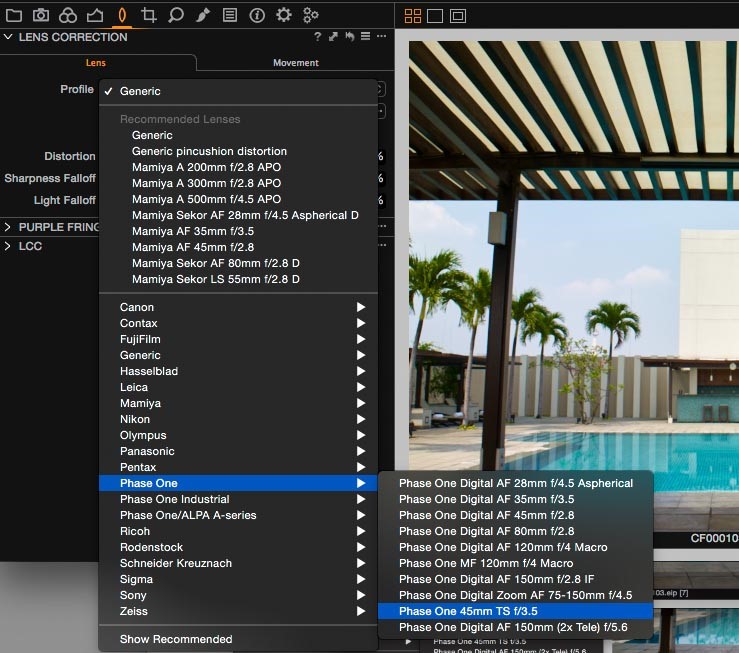Click the Lens Correction help question mark

click(x=317, y=37)
